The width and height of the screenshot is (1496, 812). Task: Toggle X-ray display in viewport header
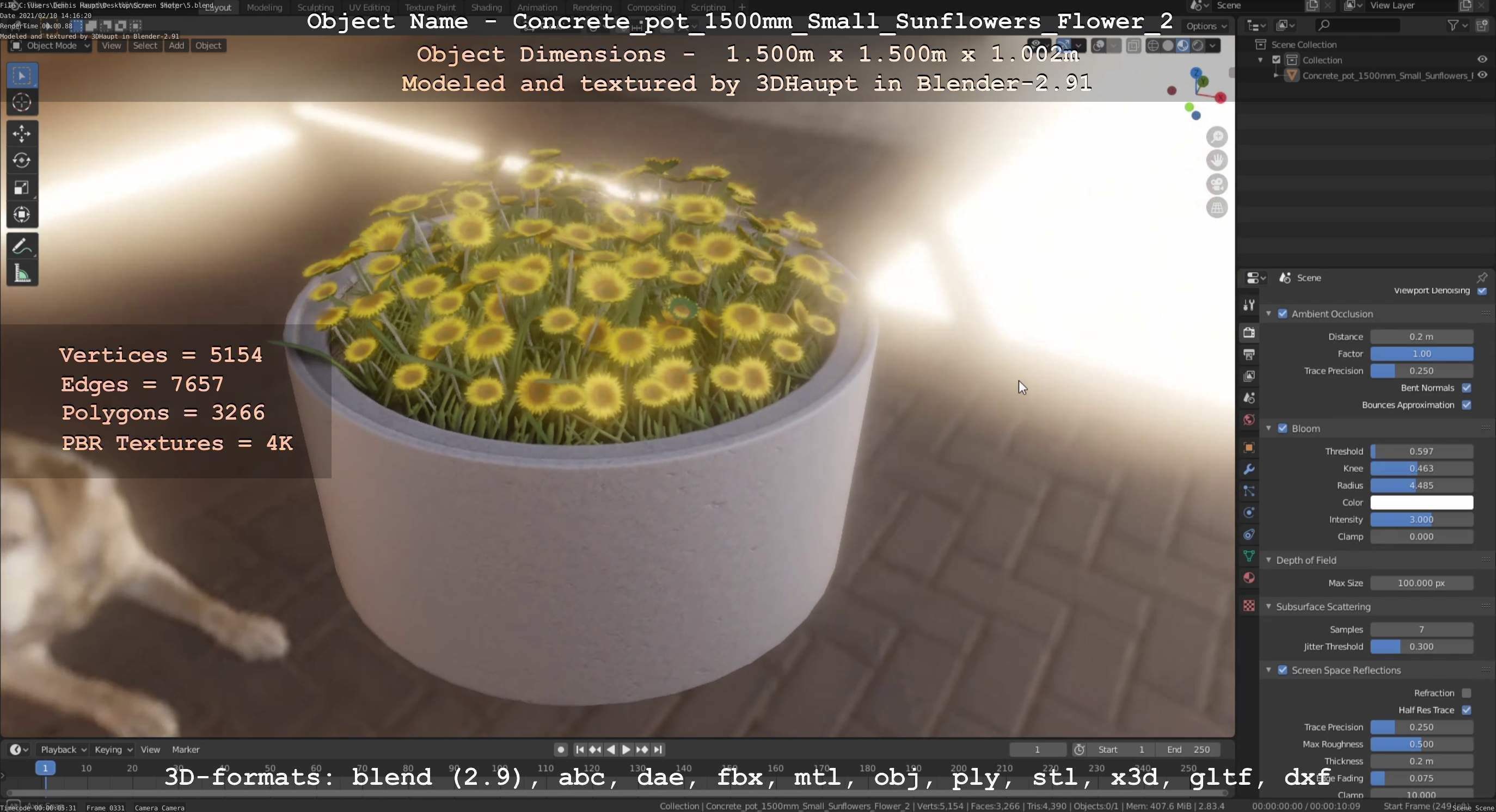pos(1133,45)
